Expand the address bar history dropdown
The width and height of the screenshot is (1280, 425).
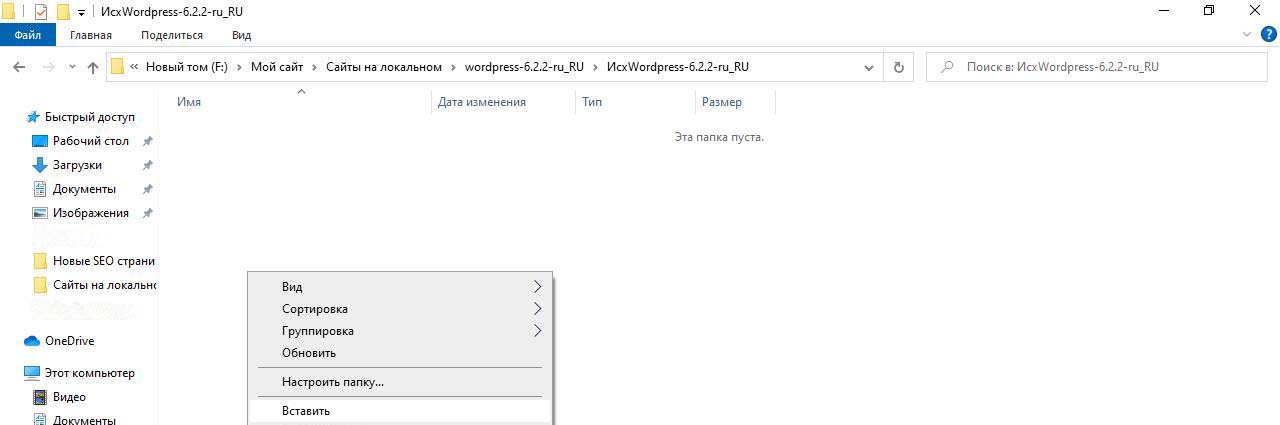coord(869,67)
